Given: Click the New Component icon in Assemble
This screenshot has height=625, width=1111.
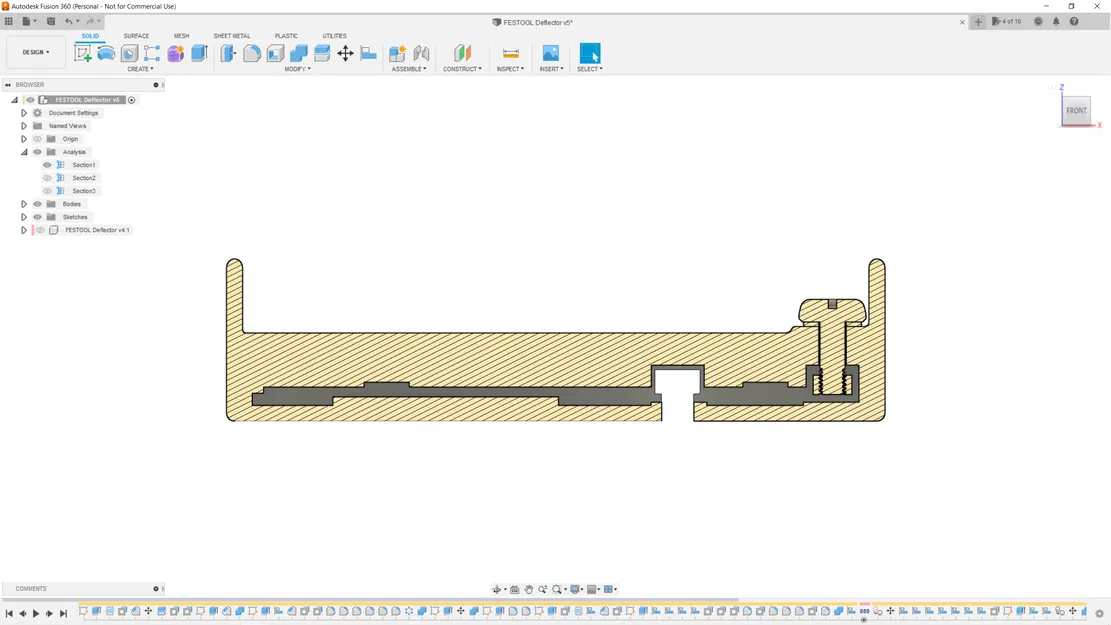Looking at the screenshot, I should point(397,53).
